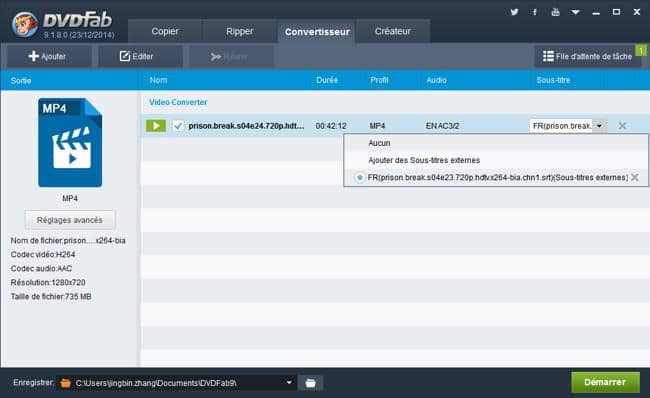Click the Sortie panel header
This screenshot has height=398, width=650.
[21, 80]
